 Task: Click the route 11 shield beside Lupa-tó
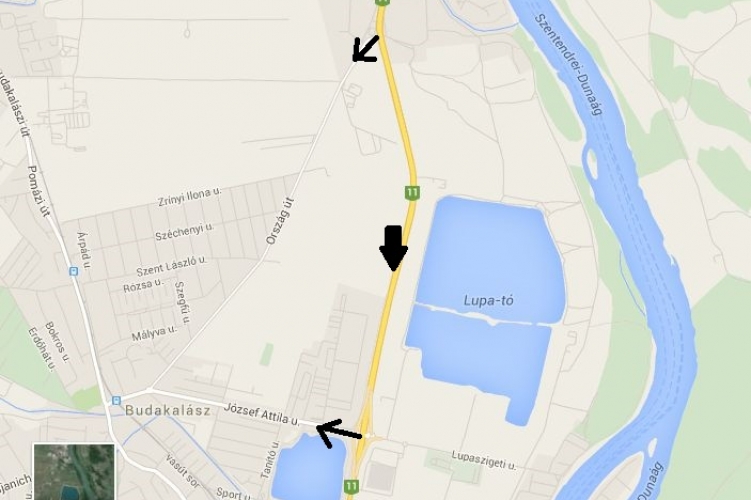(412, 193)
